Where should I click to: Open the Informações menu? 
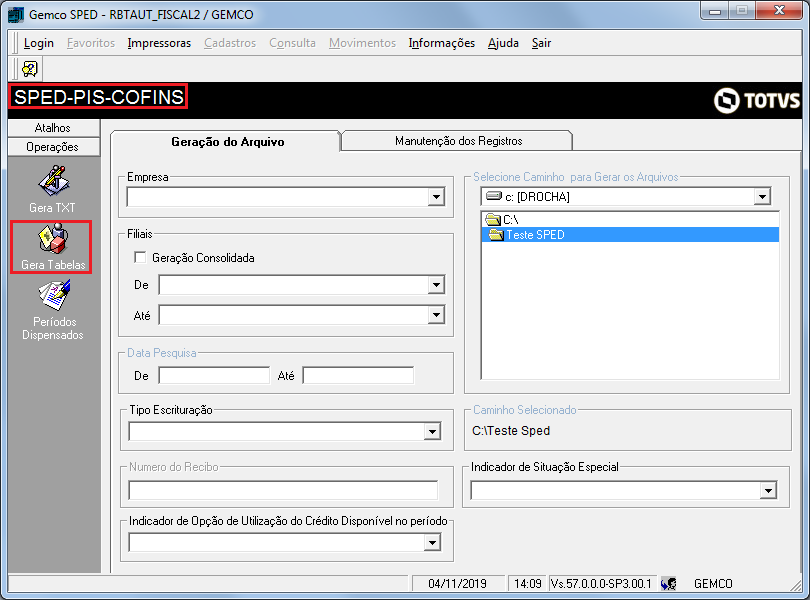[442, 43]
